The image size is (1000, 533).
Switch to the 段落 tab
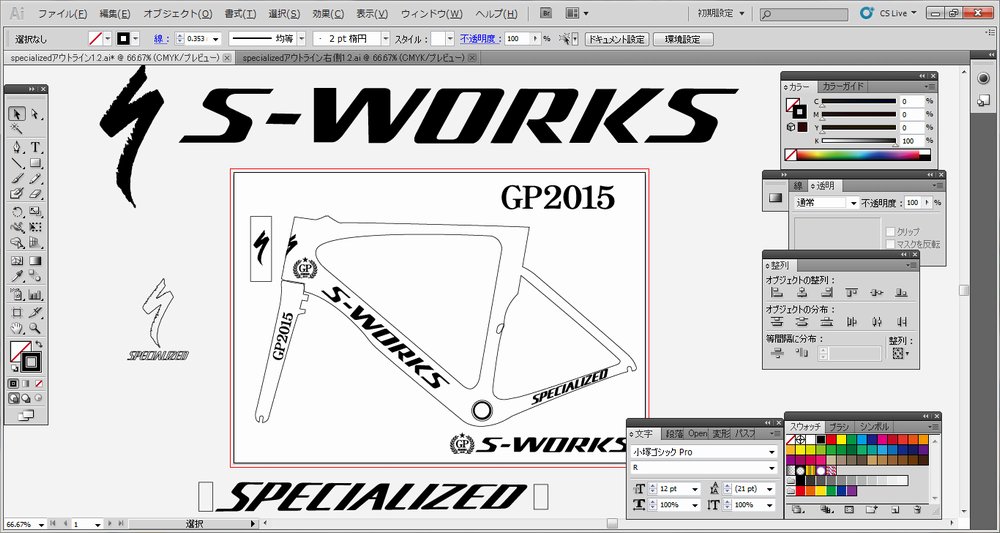tap(675, 434)
